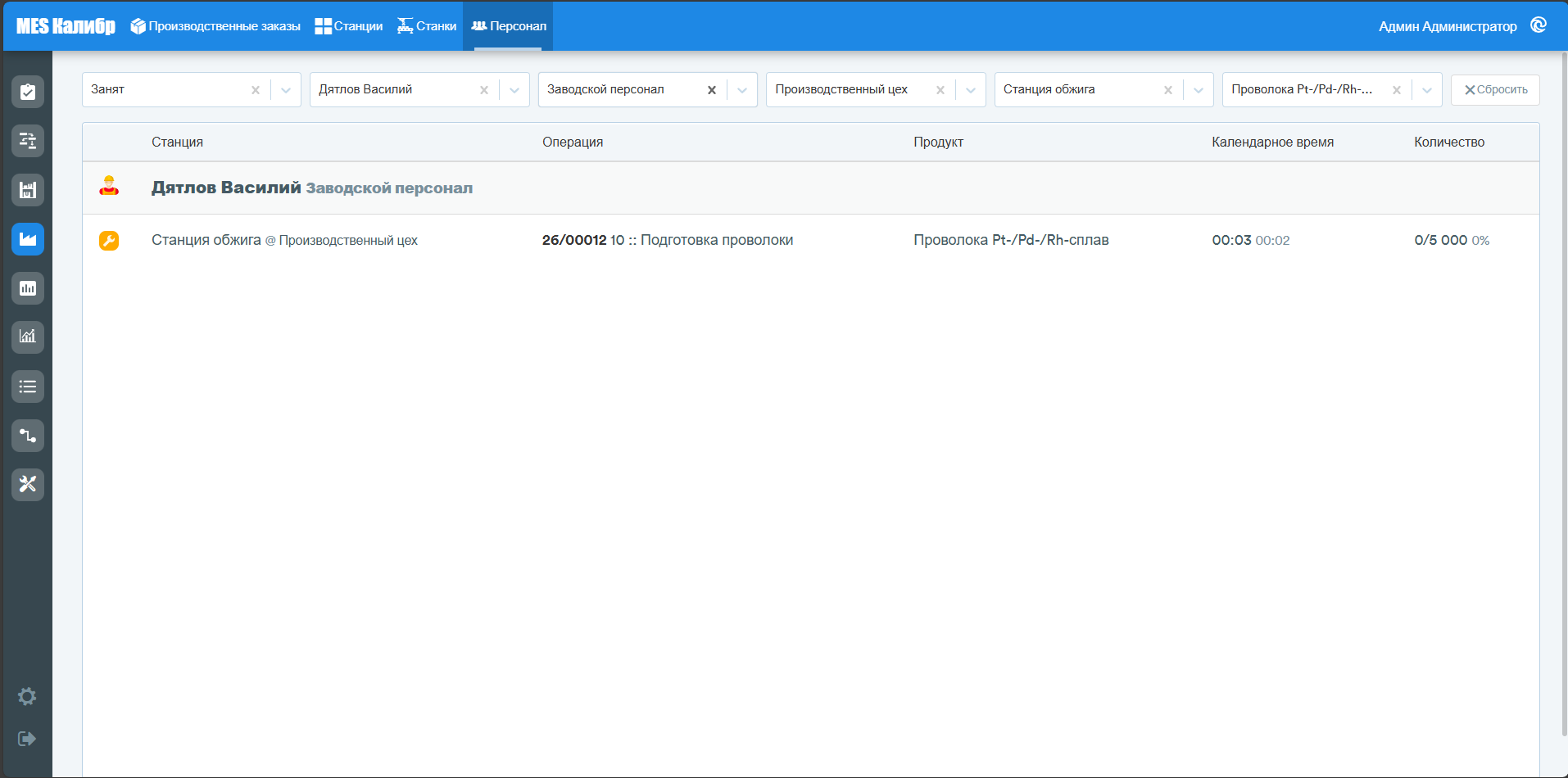1568x778 pixels.
Task: Clear the Станция обжига filter
Action: point(1168,90)
